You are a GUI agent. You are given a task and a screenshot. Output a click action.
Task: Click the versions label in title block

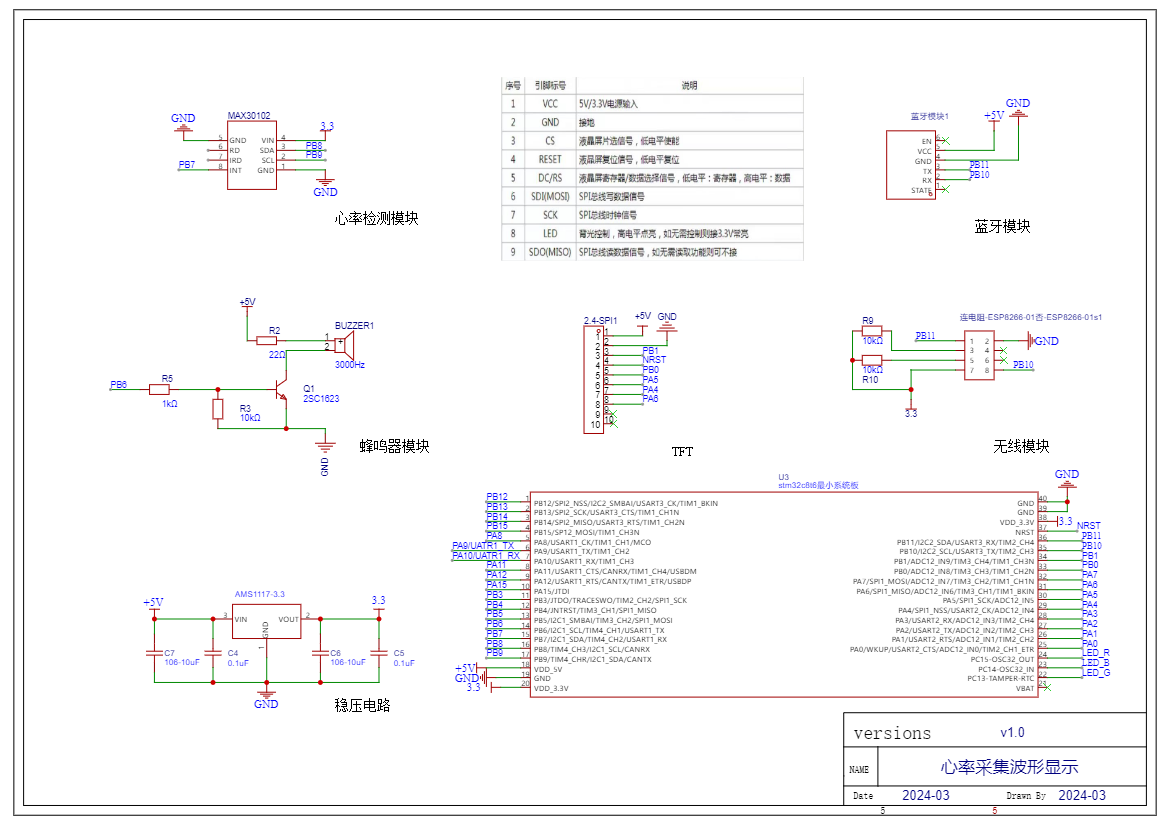(x=892, y=733)
